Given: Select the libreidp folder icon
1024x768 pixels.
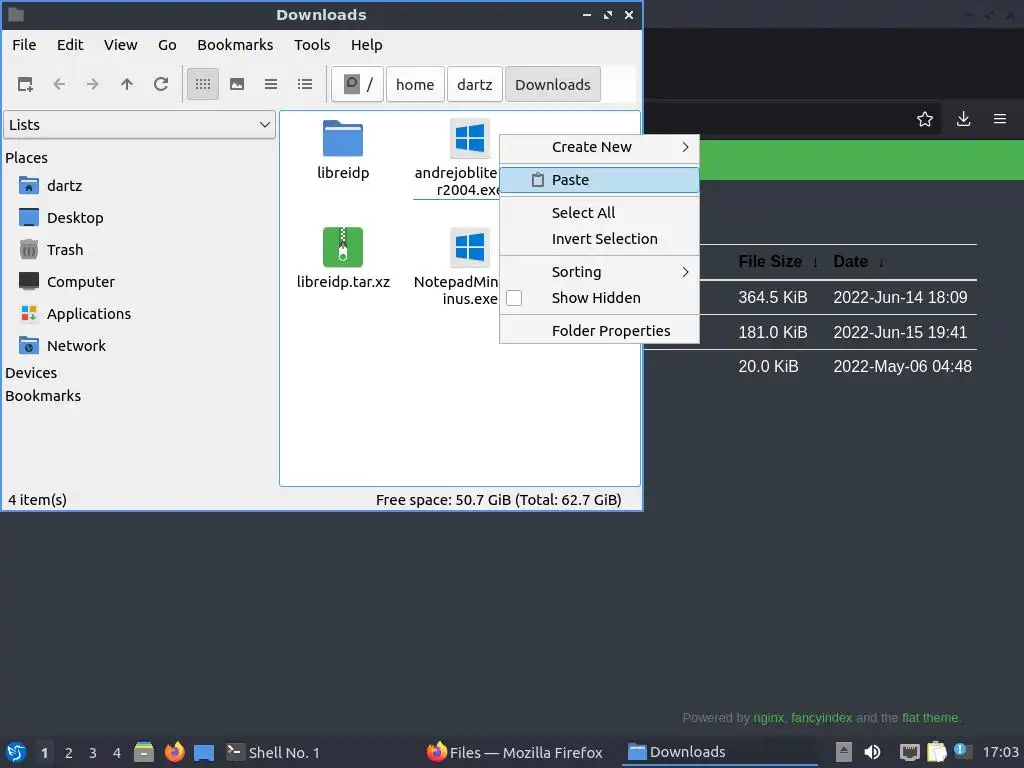Looking at the screenshot, I should click(343, 138).
